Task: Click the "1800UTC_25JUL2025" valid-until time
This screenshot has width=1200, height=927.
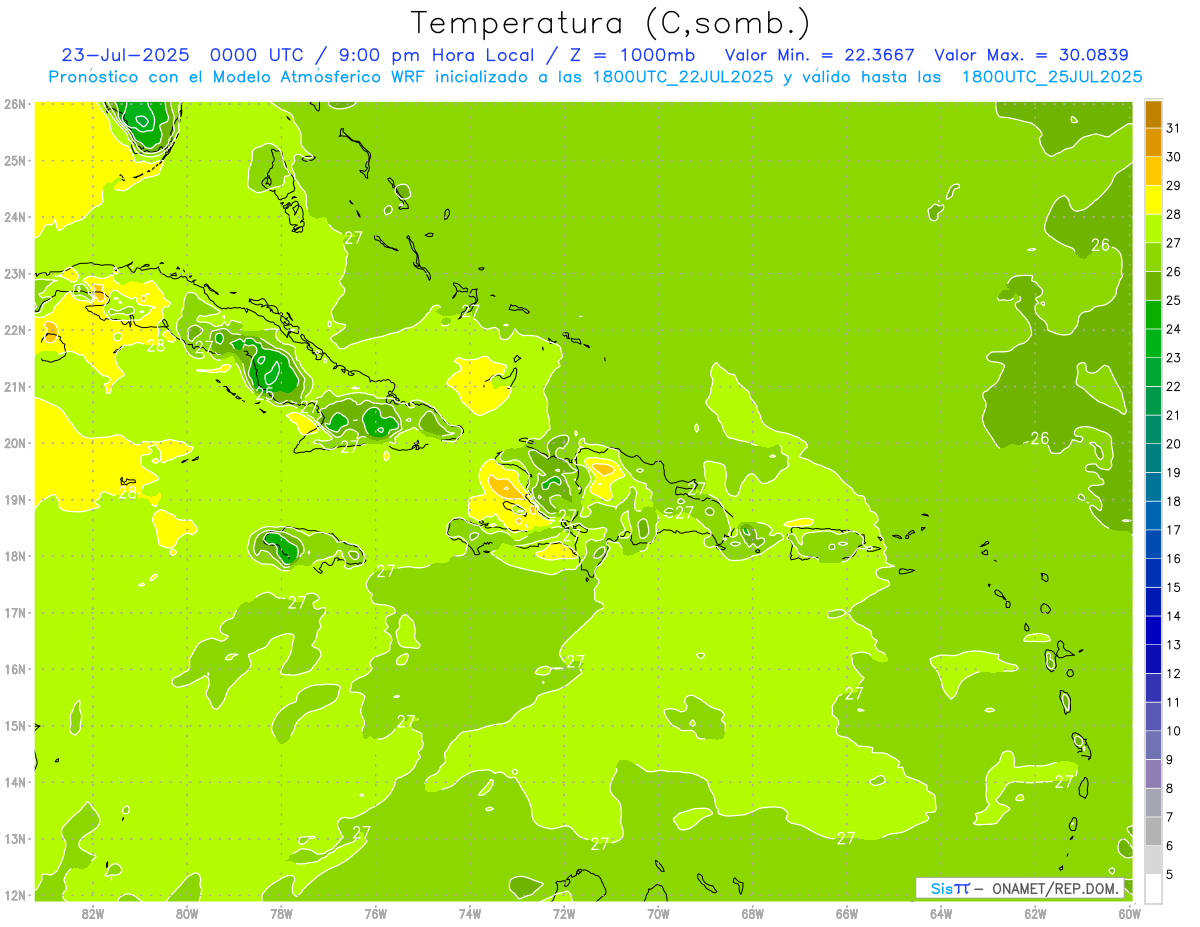Action: (1052, 76)
